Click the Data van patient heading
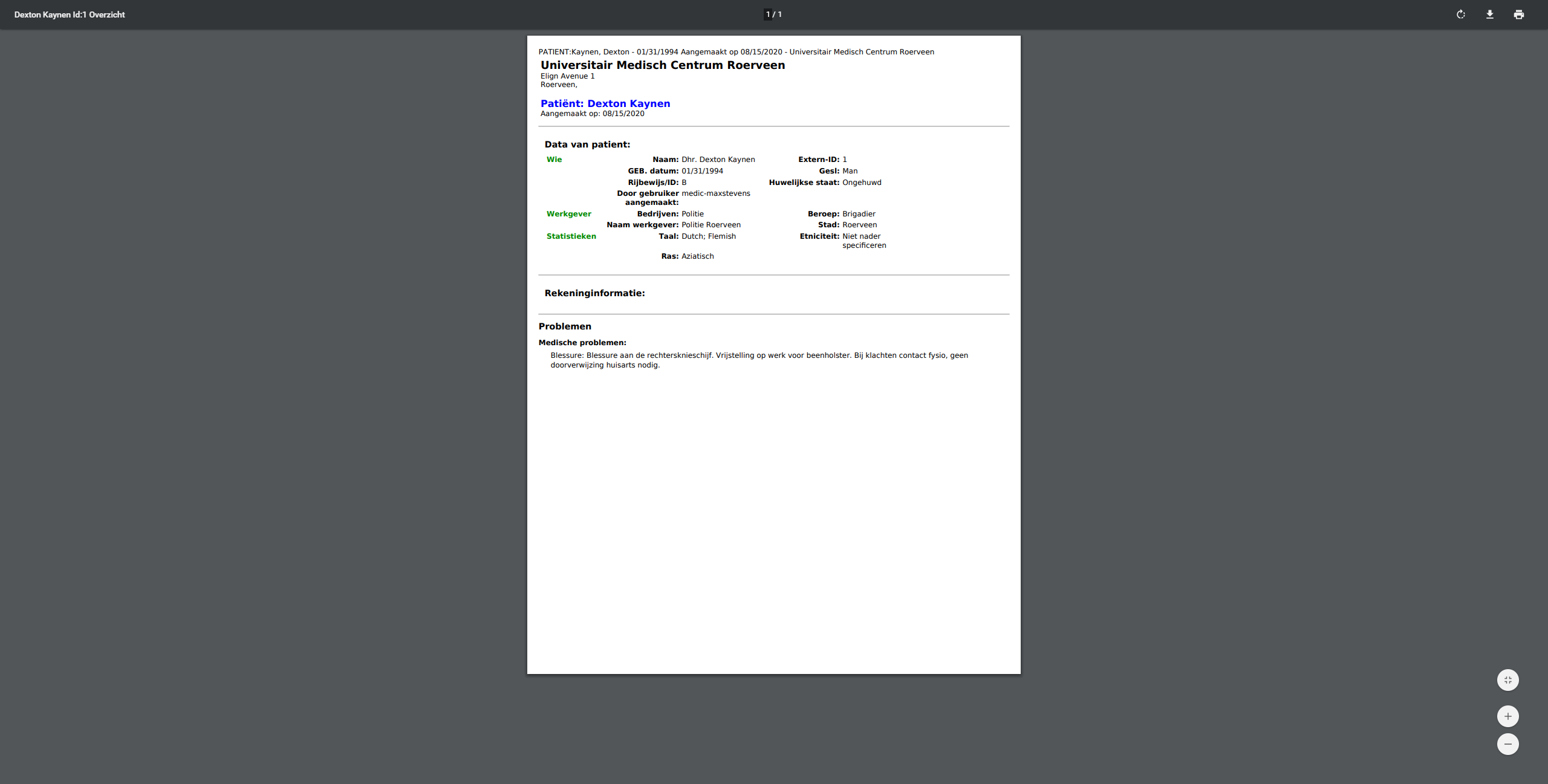This screenshot has width=1548, height=784. click(587, 144)
